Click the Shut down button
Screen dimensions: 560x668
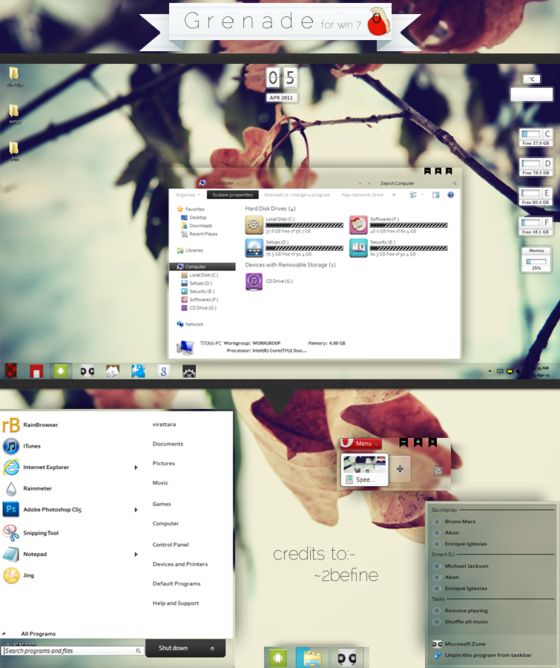[173, 648]
